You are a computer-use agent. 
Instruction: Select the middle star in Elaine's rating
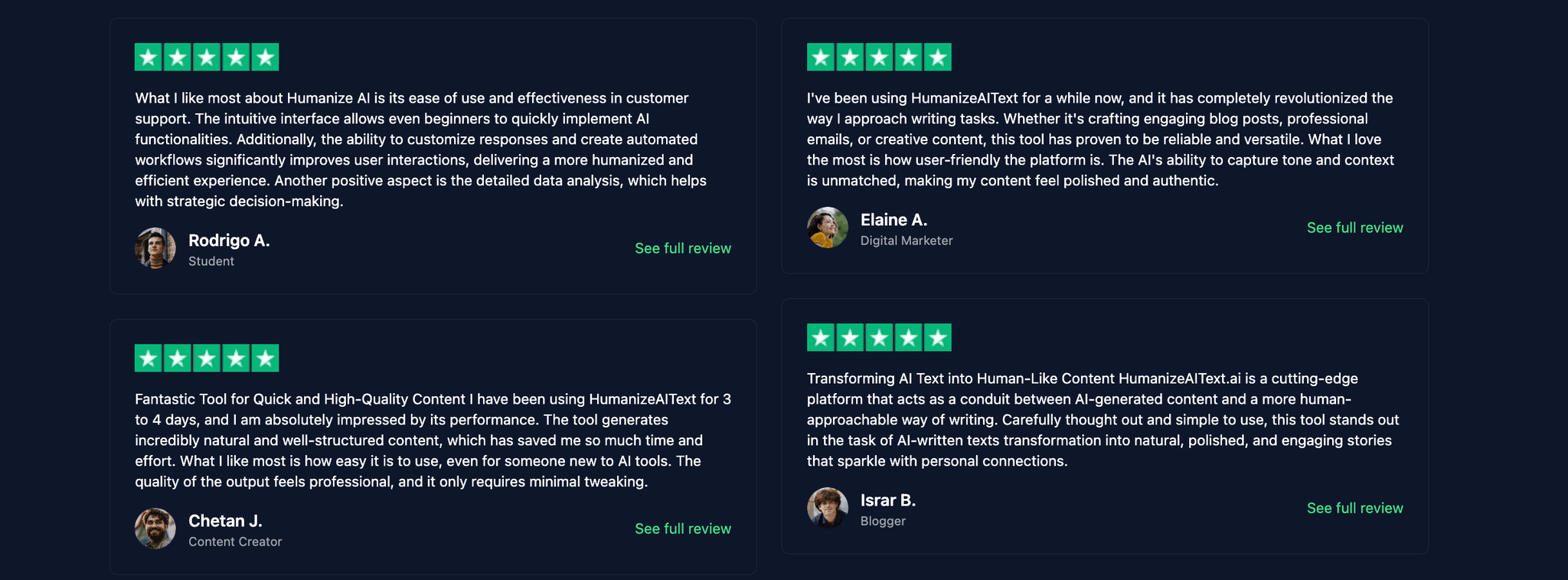(x=877, y=56)
